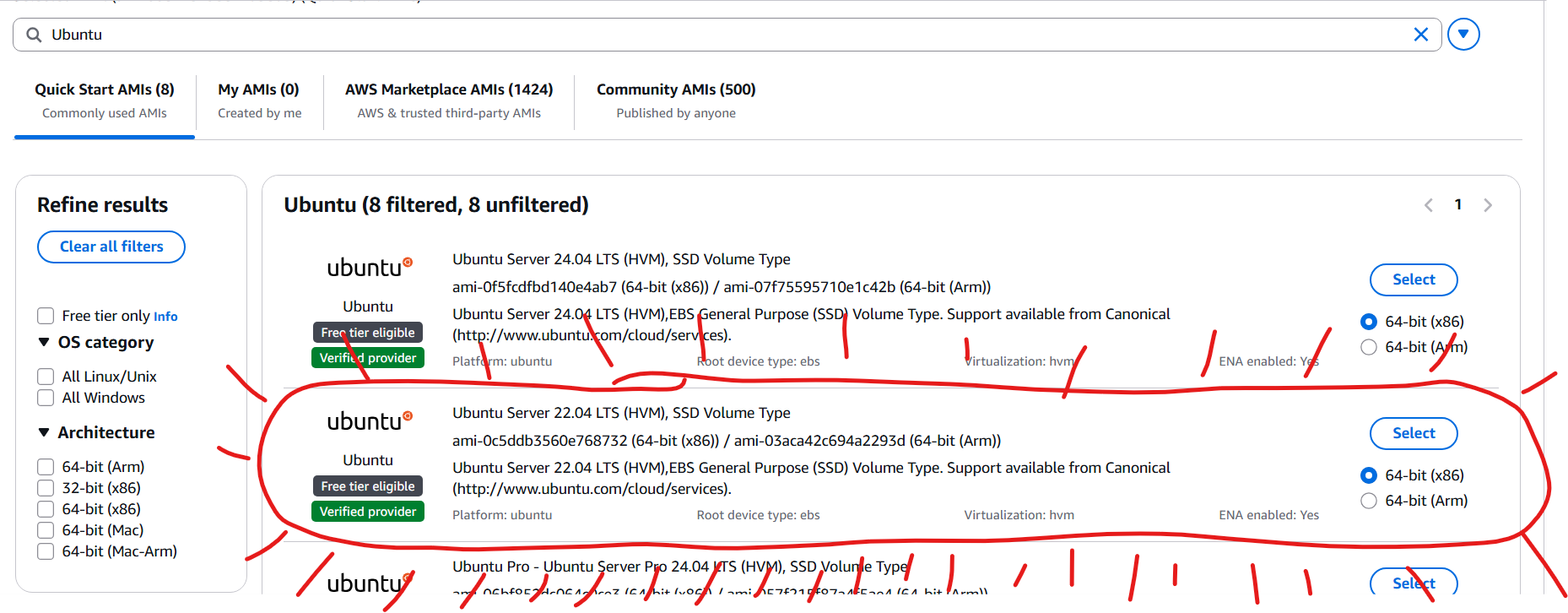Go to next results page arrow
Viewport: 1568px width, 613px height.
pos(1487,205)
